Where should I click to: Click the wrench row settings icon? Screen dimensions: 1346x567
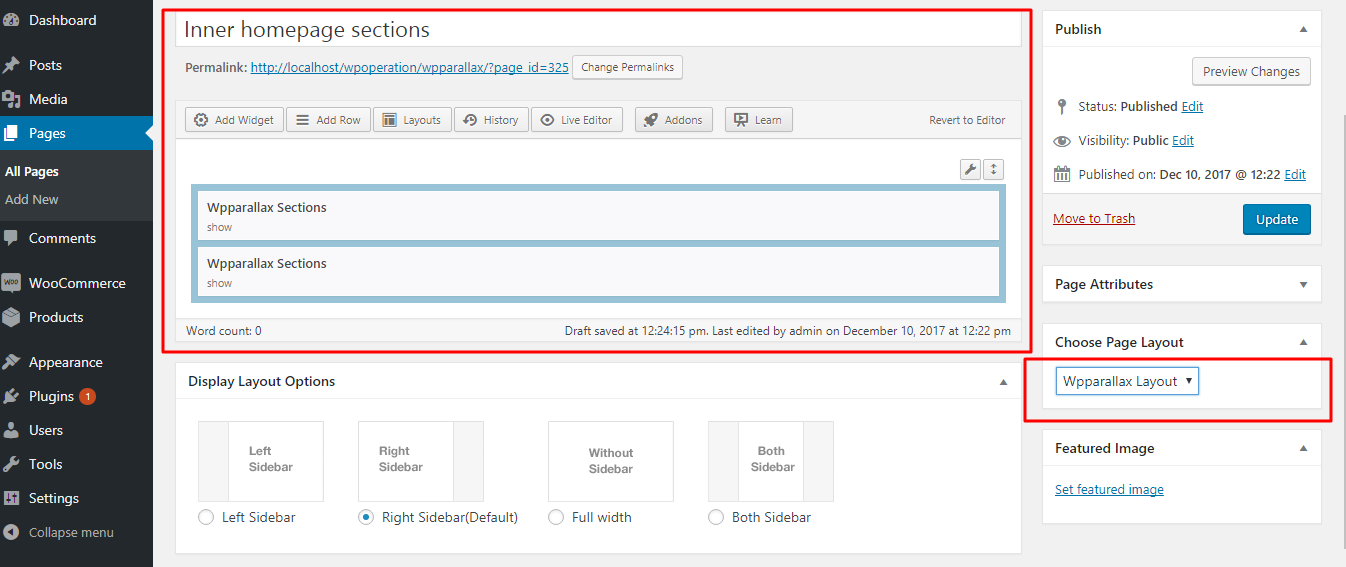point(970,169)
